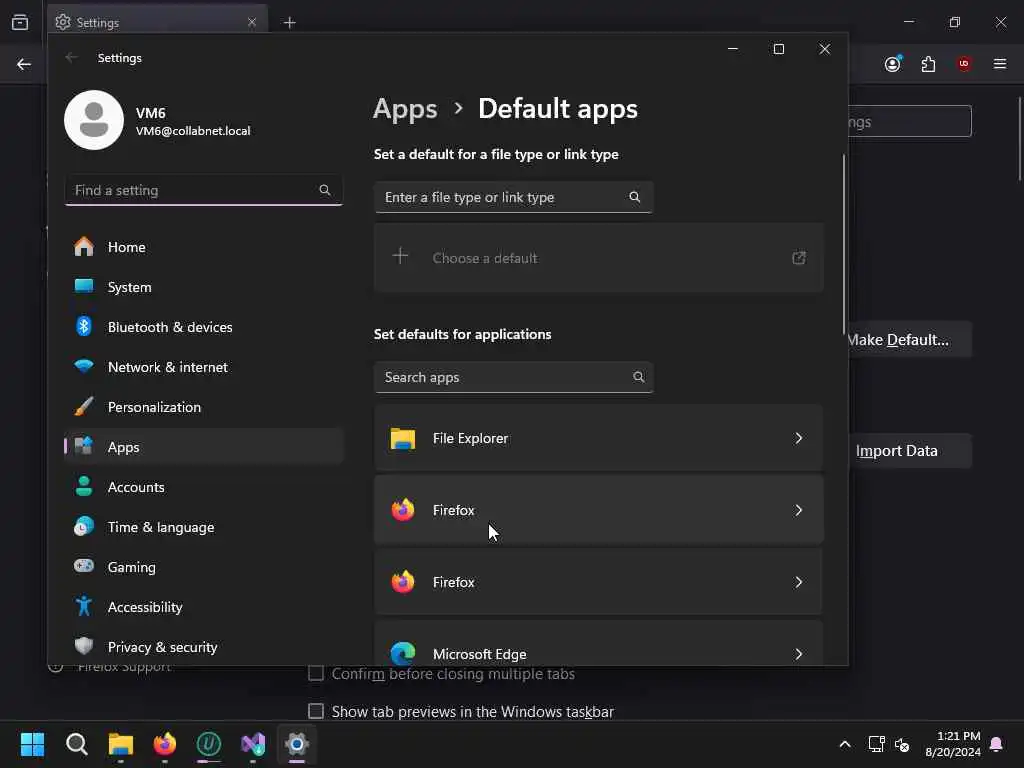
Task: Click the Settings window back arrow
Action: [71, 57]
